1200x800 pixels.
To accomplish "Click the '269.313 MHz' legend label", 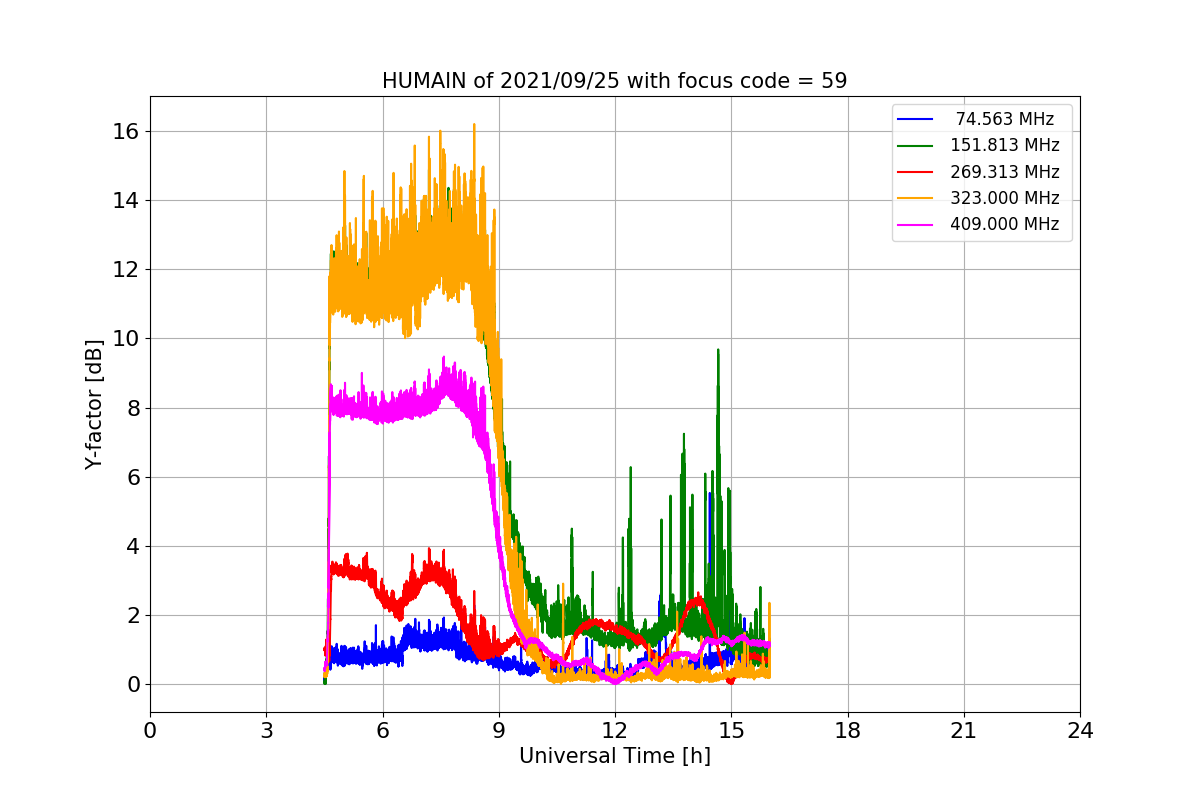I will click(1005, 171).
